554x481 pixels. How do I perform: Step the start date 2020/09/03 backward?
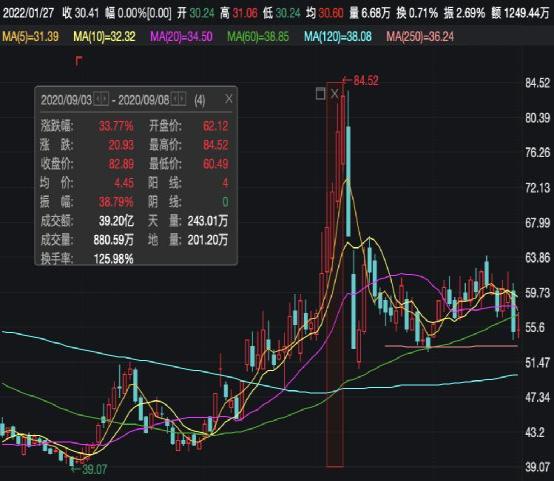tap(98, 99)
